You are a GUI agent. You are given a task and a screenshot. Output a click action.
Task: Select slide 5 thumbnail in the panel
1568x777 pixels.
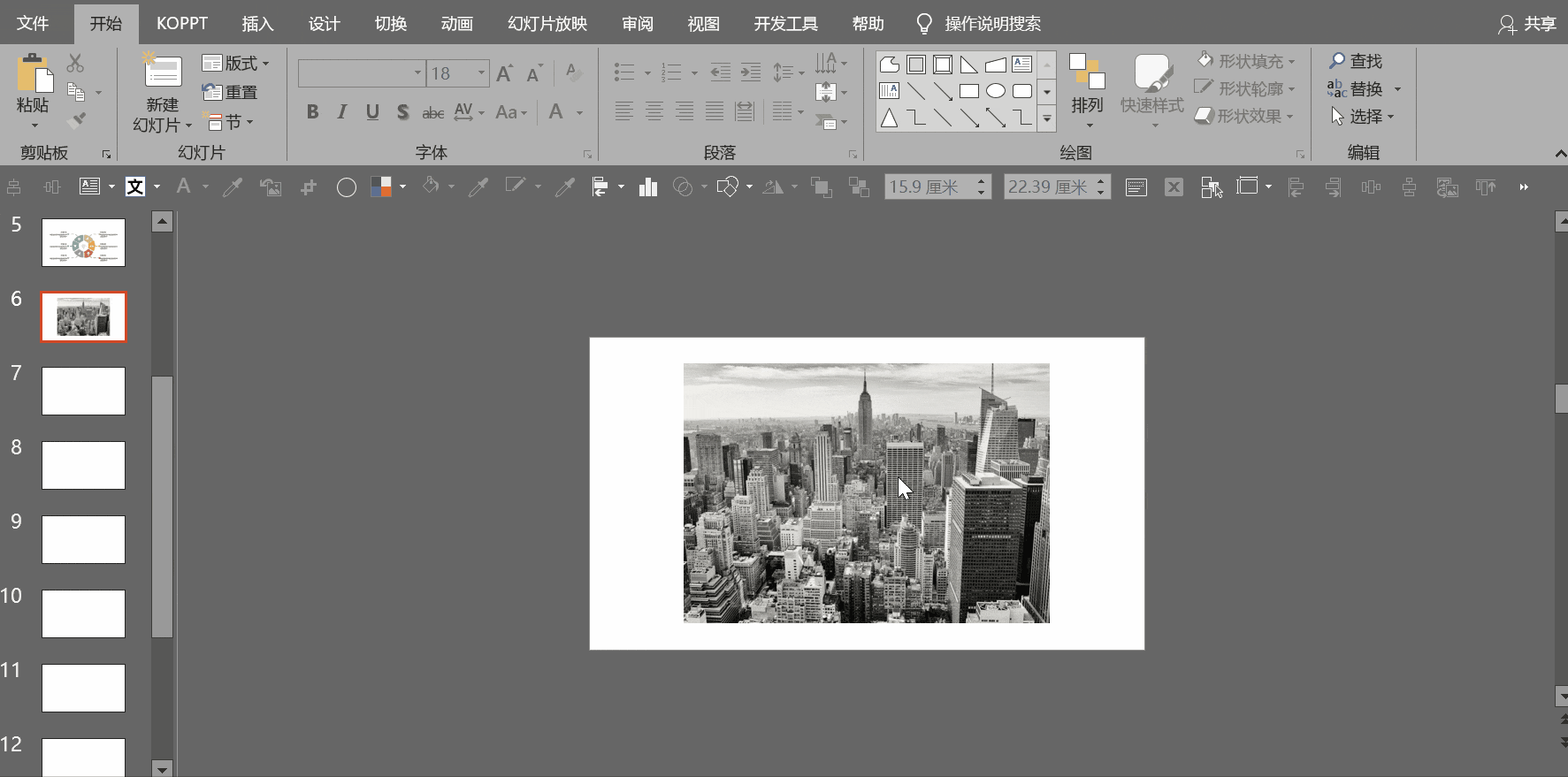point(83,242)
